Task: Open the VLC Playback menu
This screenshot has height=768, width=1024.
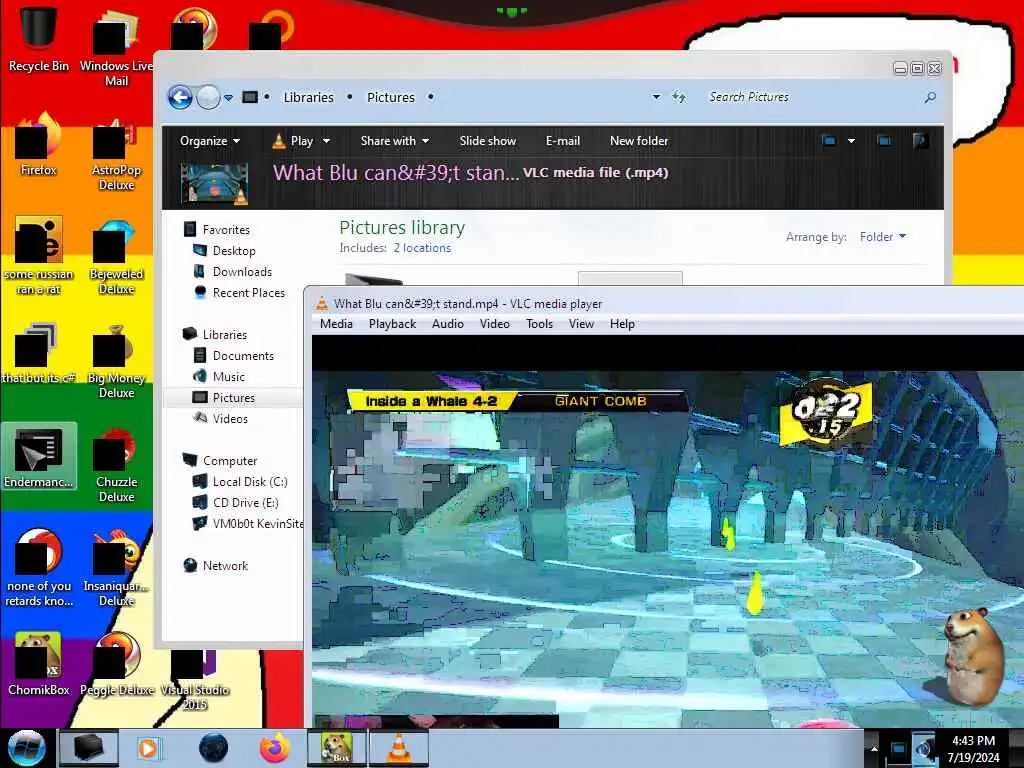Action: [392, 324]
